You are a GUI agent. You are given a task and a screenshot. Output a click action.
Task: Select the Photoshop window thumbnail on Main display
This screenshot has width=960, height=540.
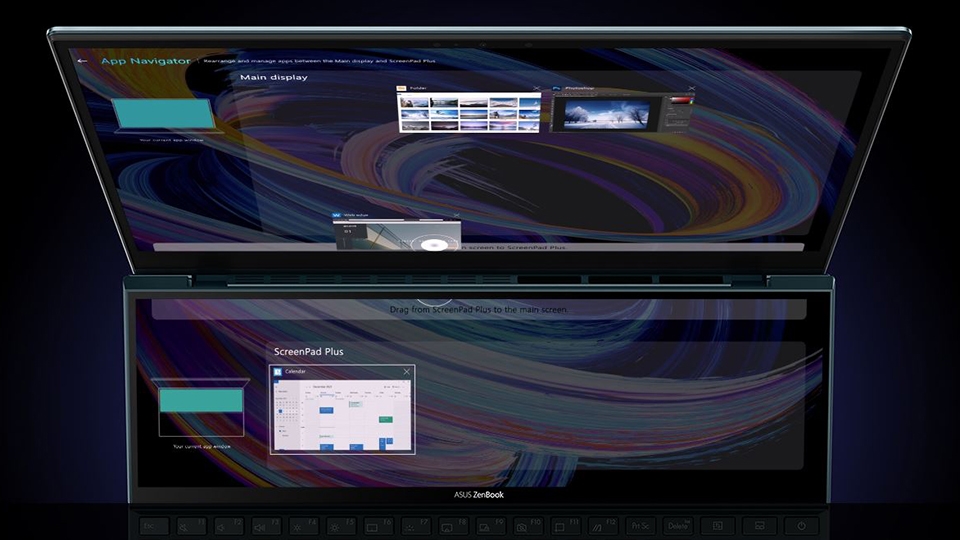point(621,113)
